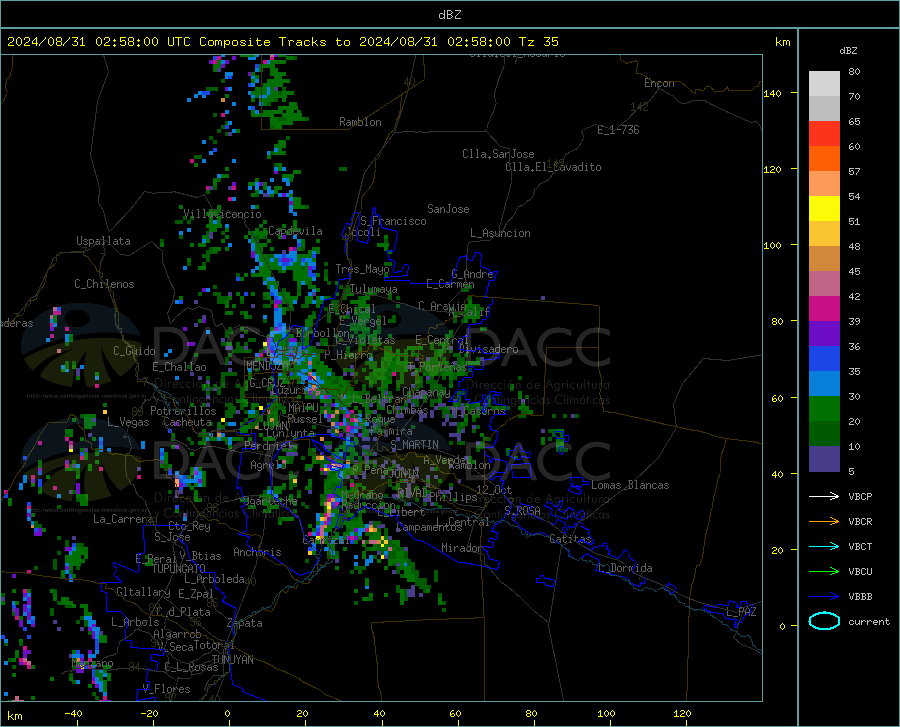The image size is (900, 727).
Task: Click the green VBCU arrow icon
Action: [x=824, y=572]
